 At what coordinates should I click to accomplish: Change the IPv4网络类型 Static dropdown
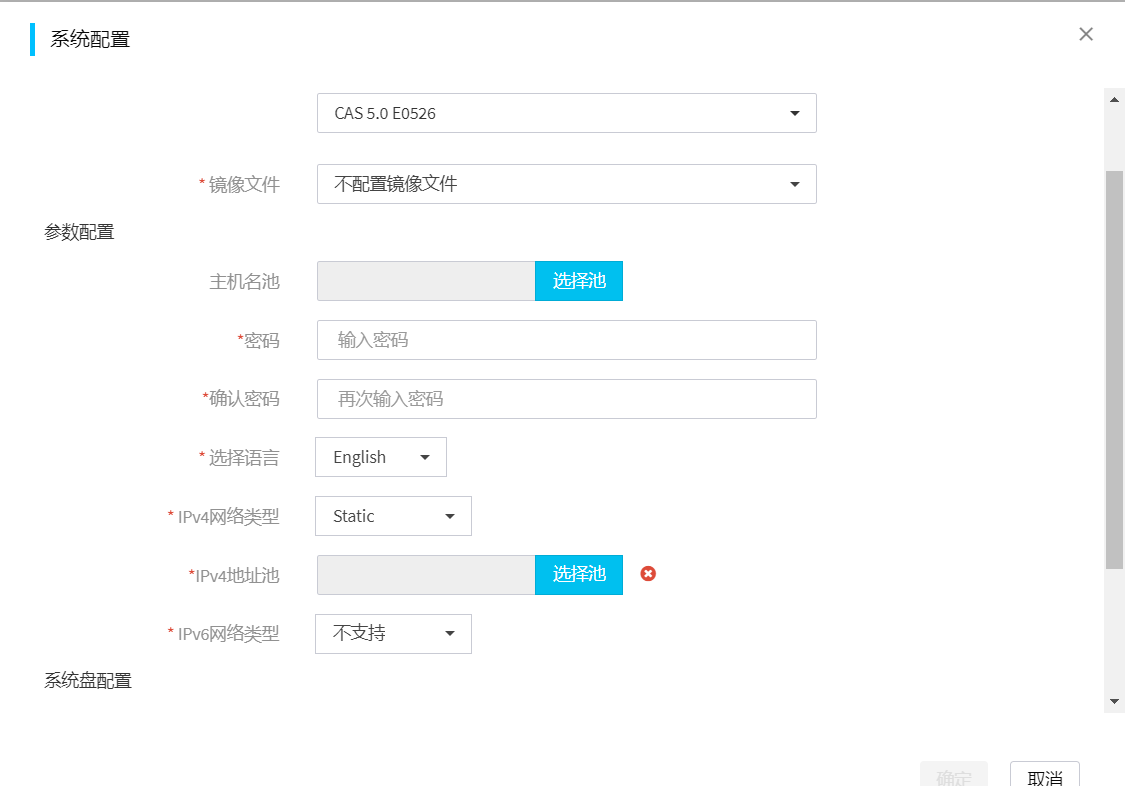pyautogui.click(x=393, y=516)
